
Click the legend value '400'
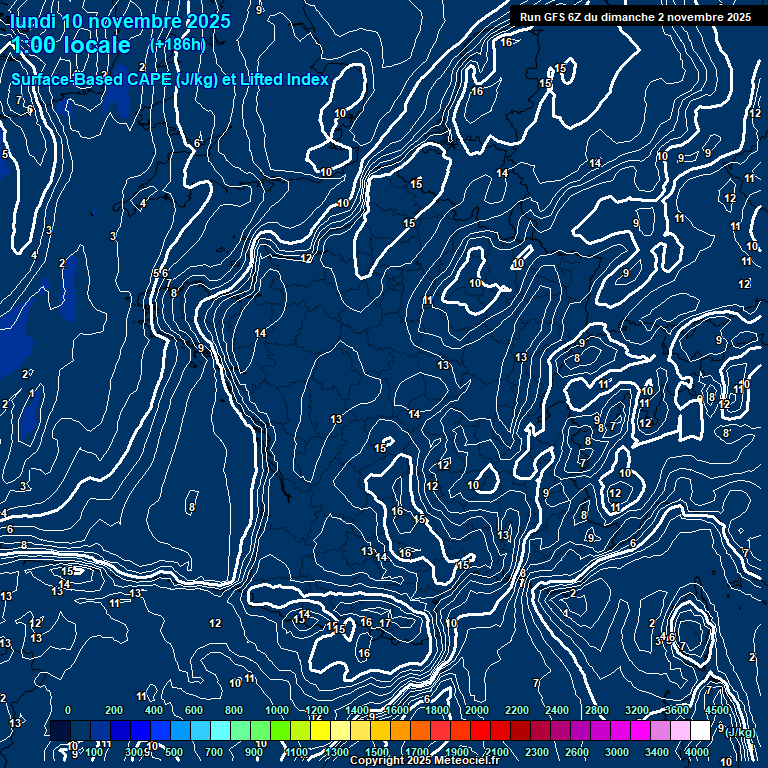tap(154, 710)
